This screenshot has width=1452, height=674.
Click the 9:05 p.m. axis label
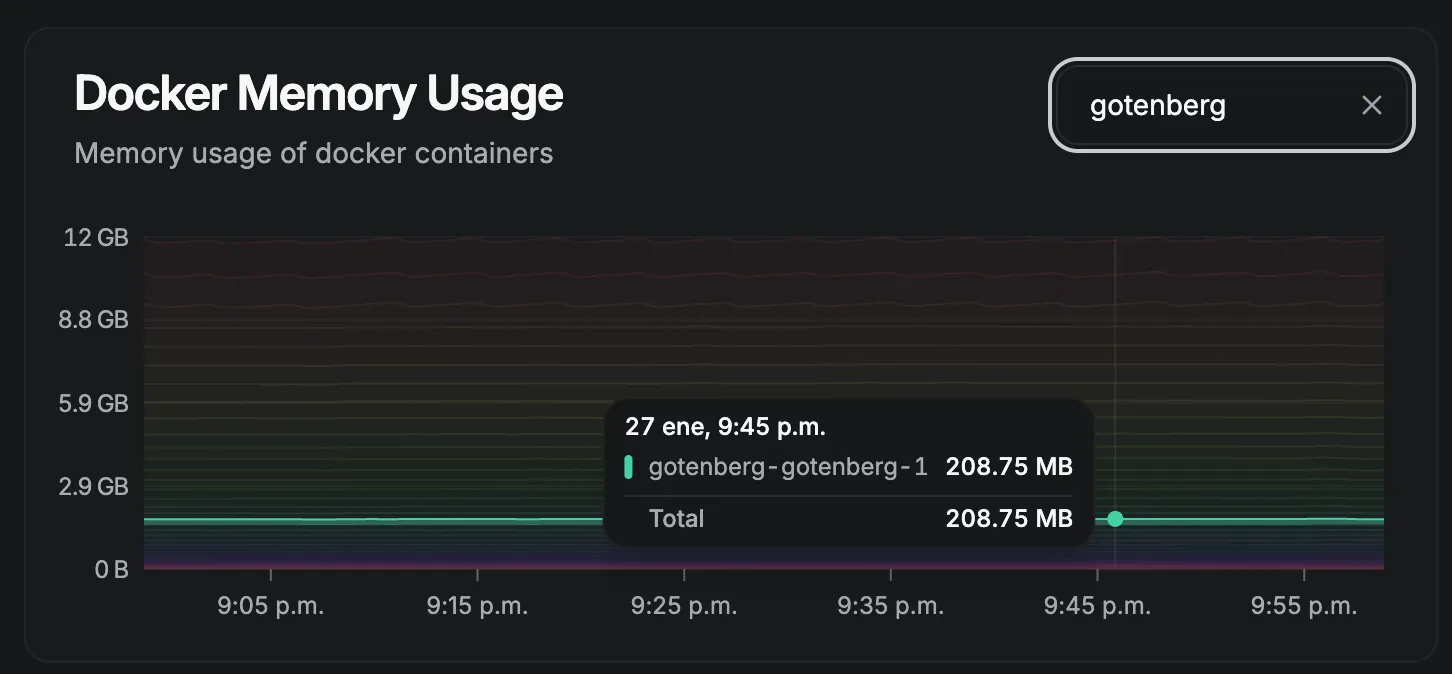tap(271, 606)
